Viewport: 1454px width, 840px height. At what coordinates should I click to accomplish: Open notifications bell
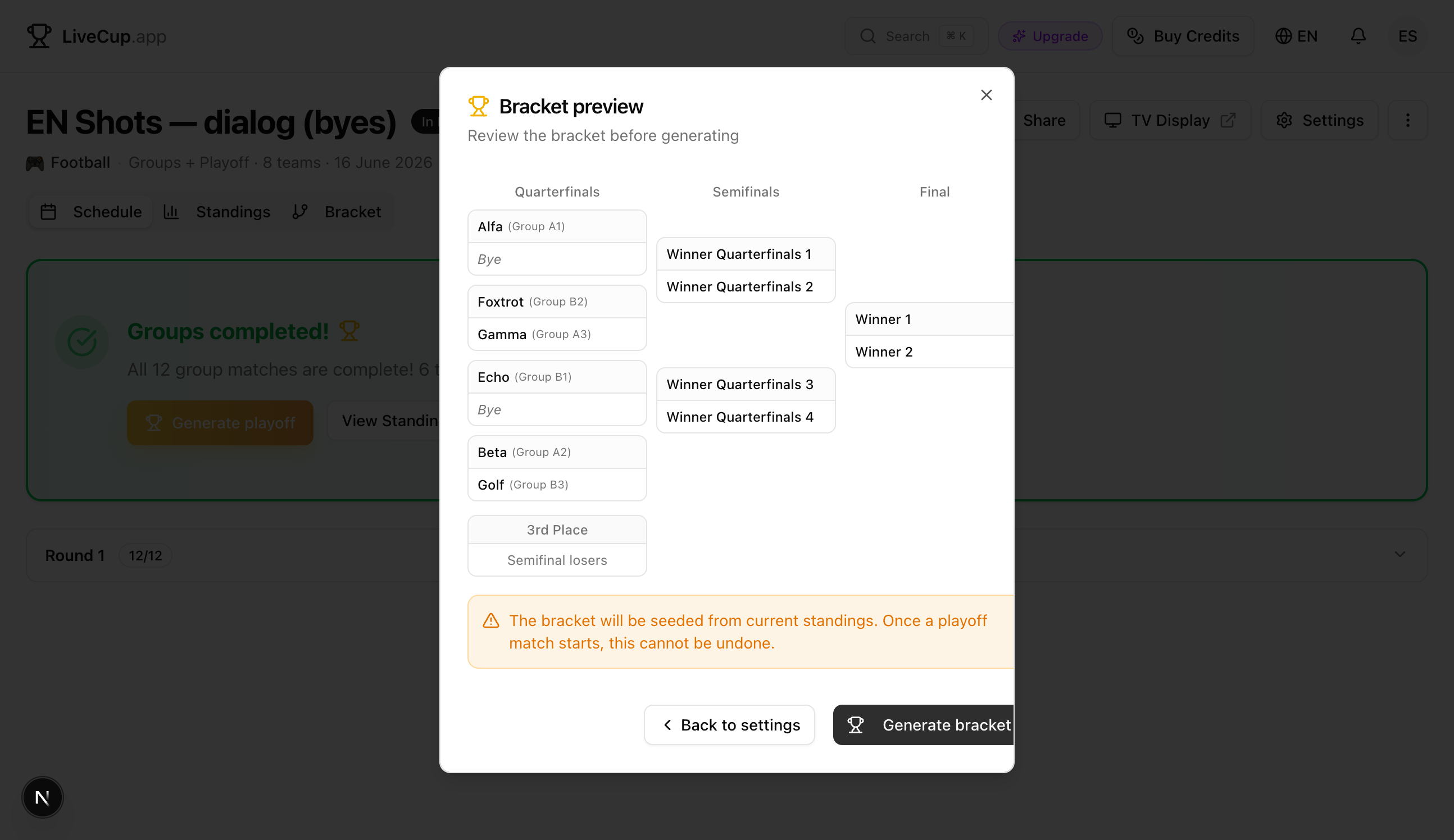pos(1358,36)
